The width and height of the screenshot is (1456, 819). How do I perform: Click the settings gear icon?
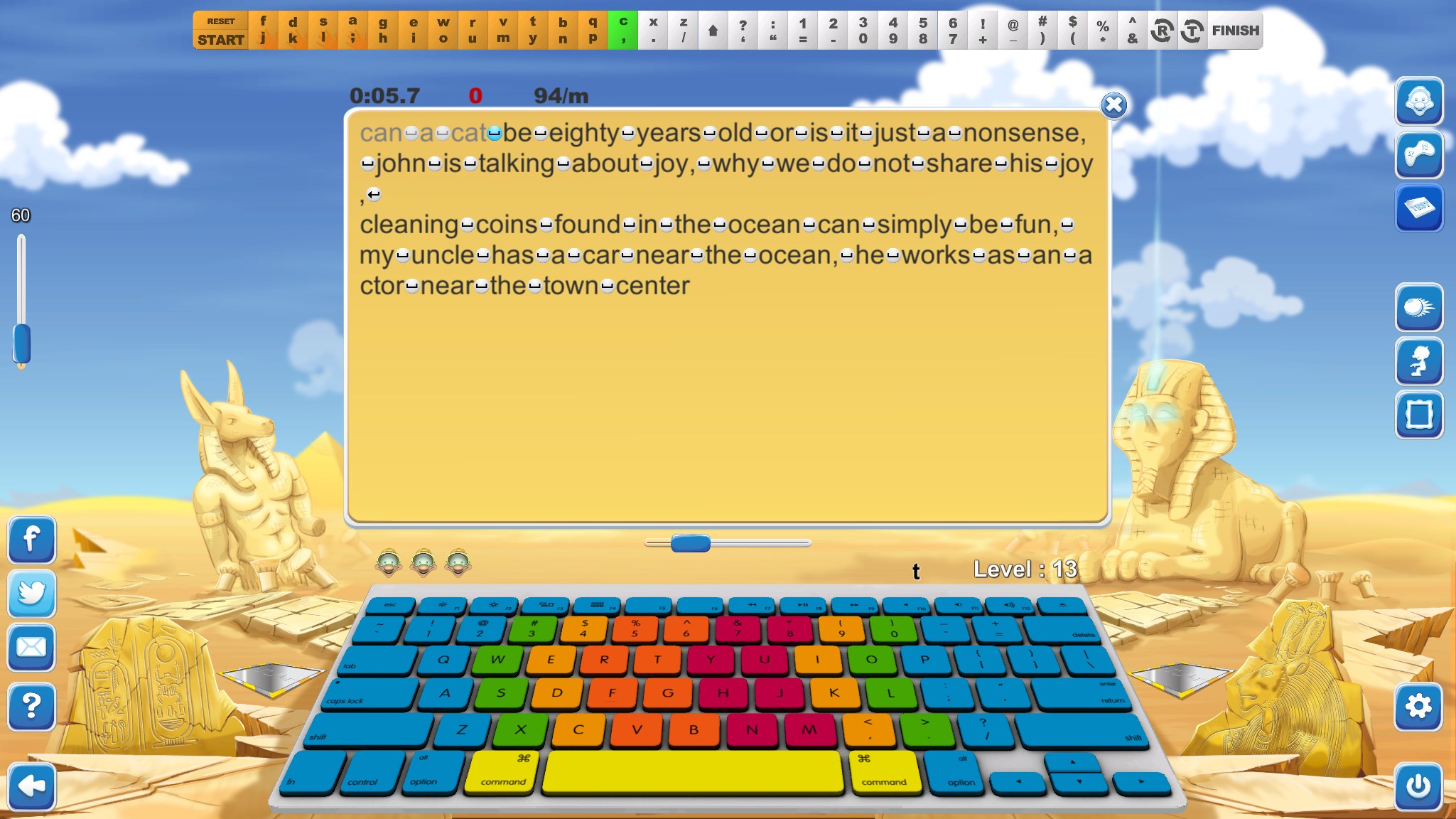(x=1421, y=705)
